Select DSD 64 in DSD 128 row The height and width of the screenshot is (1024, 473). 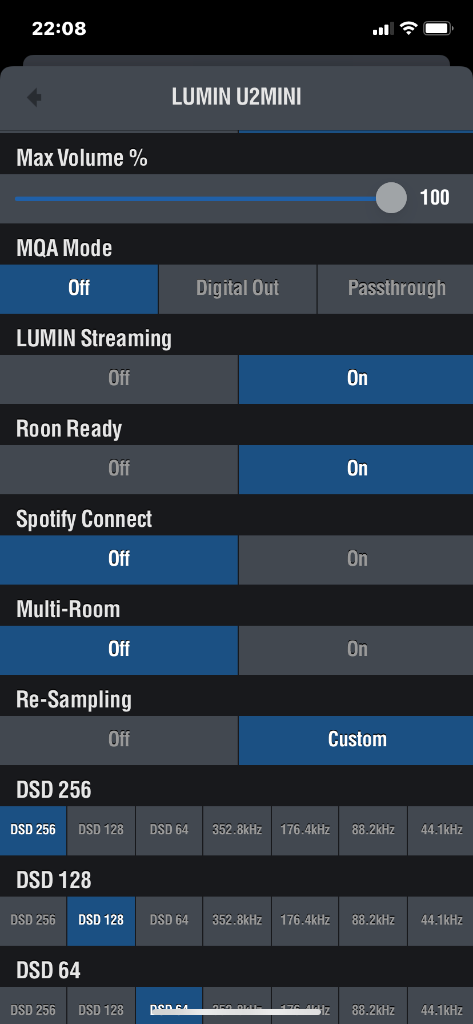pos(169,920)
